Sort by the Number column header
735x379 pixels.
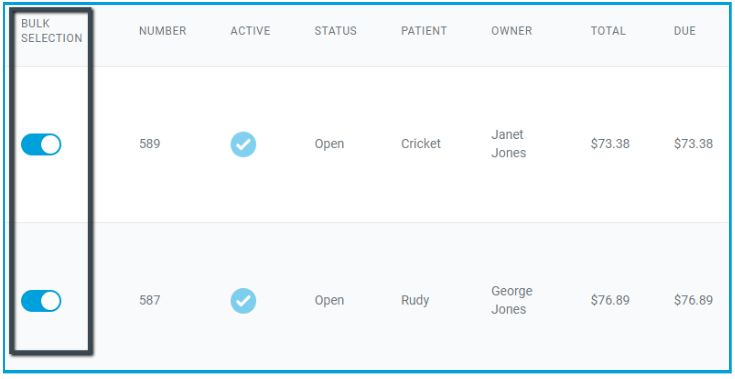163,31
